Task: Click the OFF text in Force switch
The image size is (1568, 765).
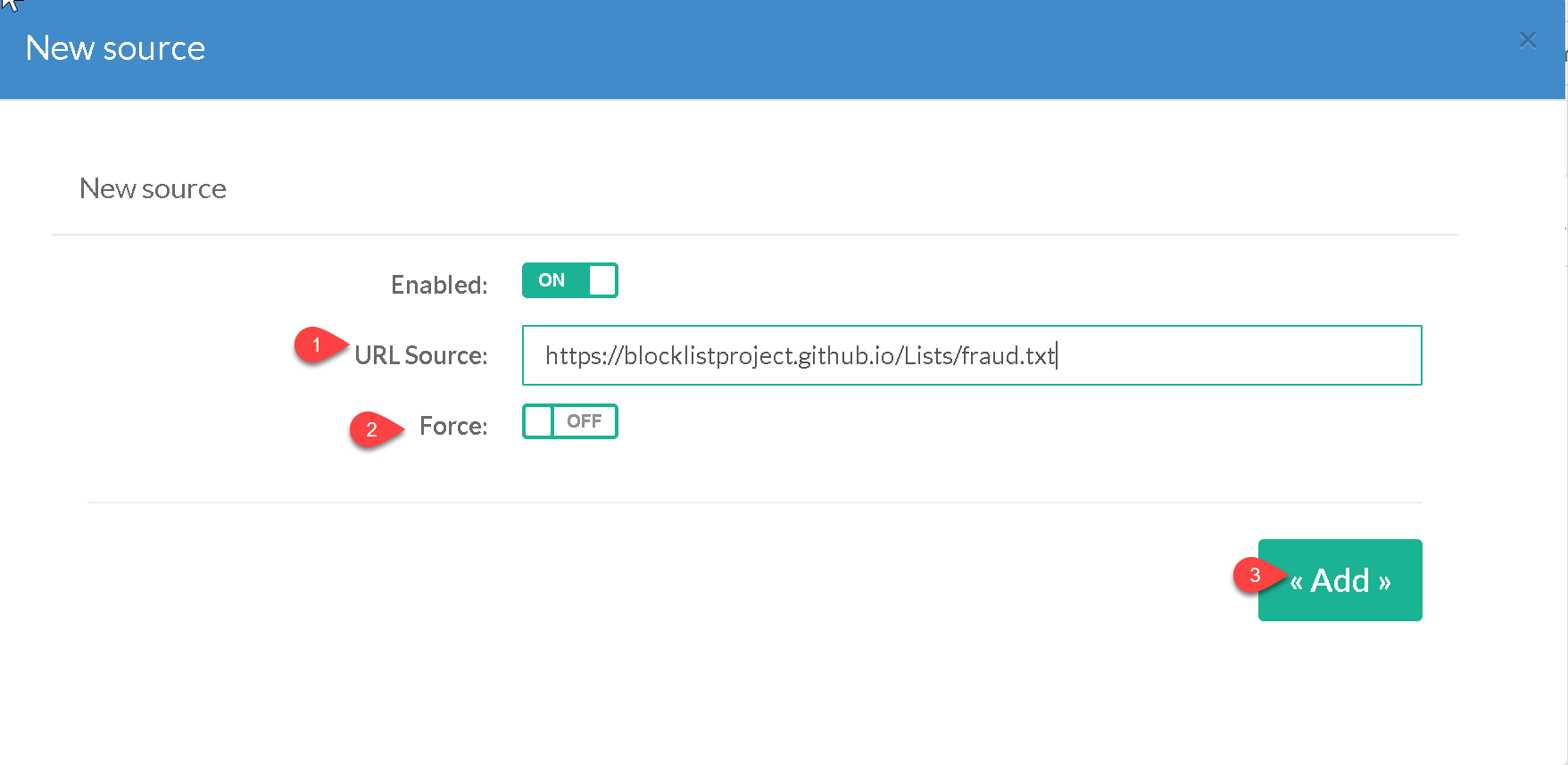Action: [x=585, y=421]
